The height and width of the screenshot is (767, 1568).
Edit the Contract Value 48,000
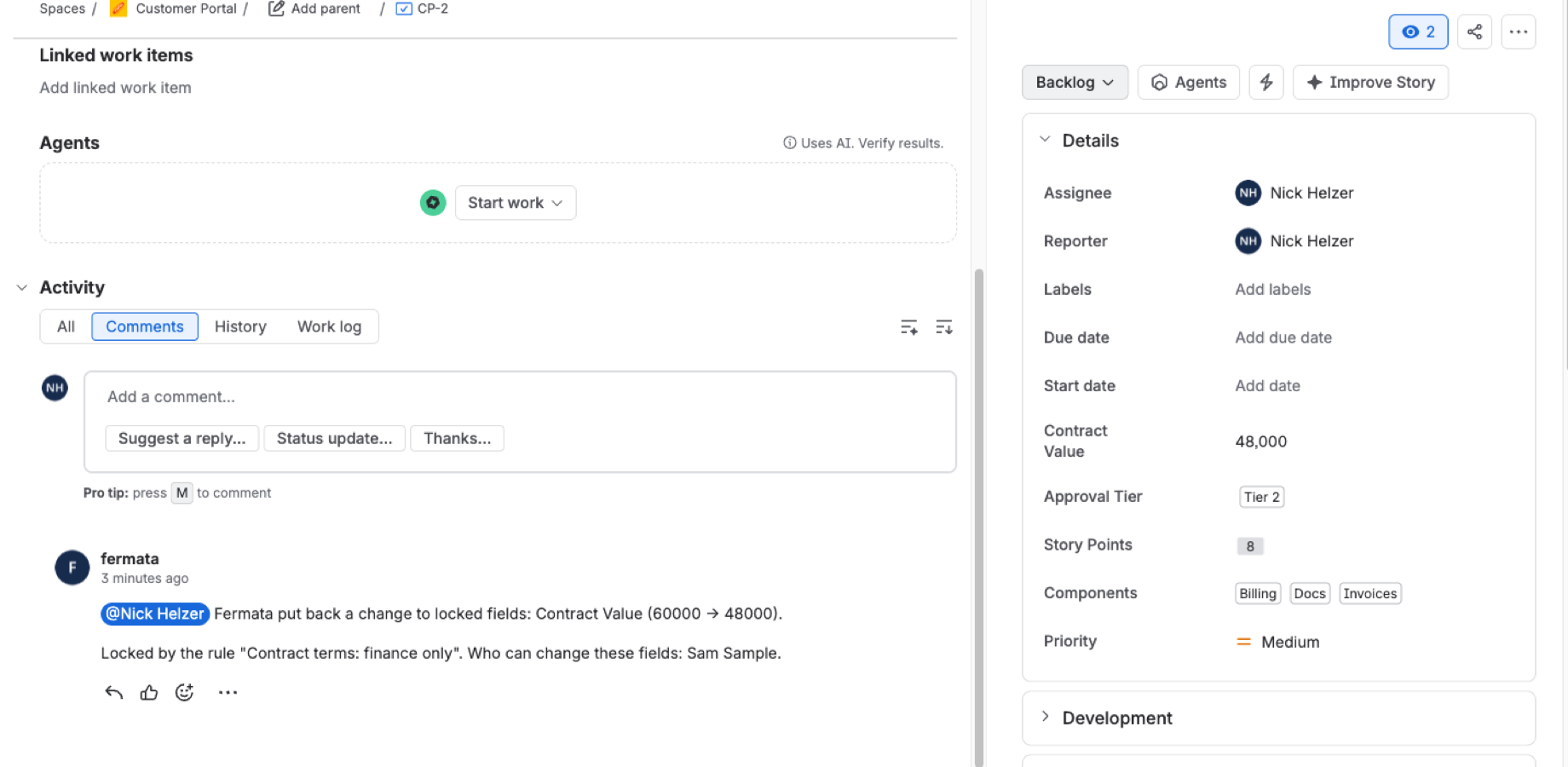click(1261, 441)
